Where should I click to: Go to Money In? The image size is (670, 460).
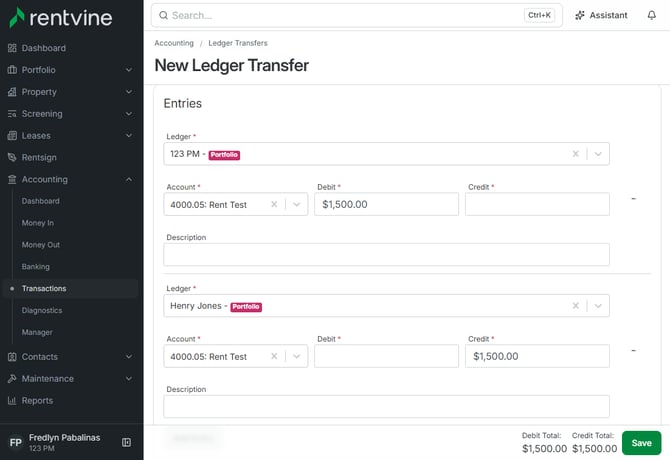pyautogui.click(x=38, y=223)
